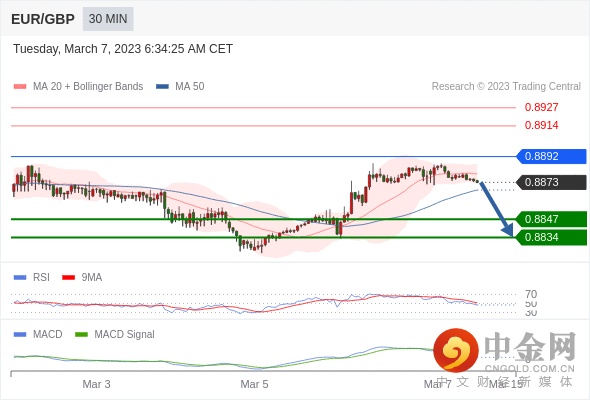
Task: Click the Mar 5 date axis marker
Action: 254,384
